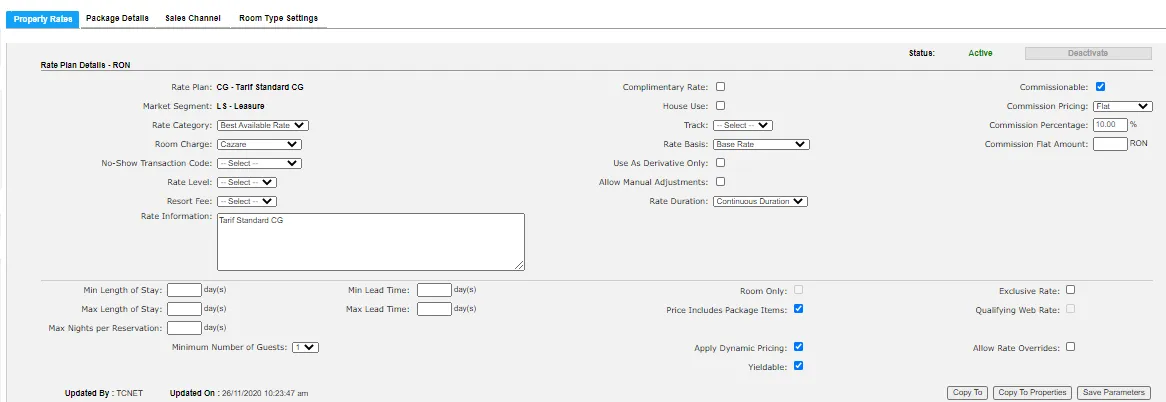Click Copy To Properties button
This screenshot has height=402, width=1166.
coord(1033,392)
